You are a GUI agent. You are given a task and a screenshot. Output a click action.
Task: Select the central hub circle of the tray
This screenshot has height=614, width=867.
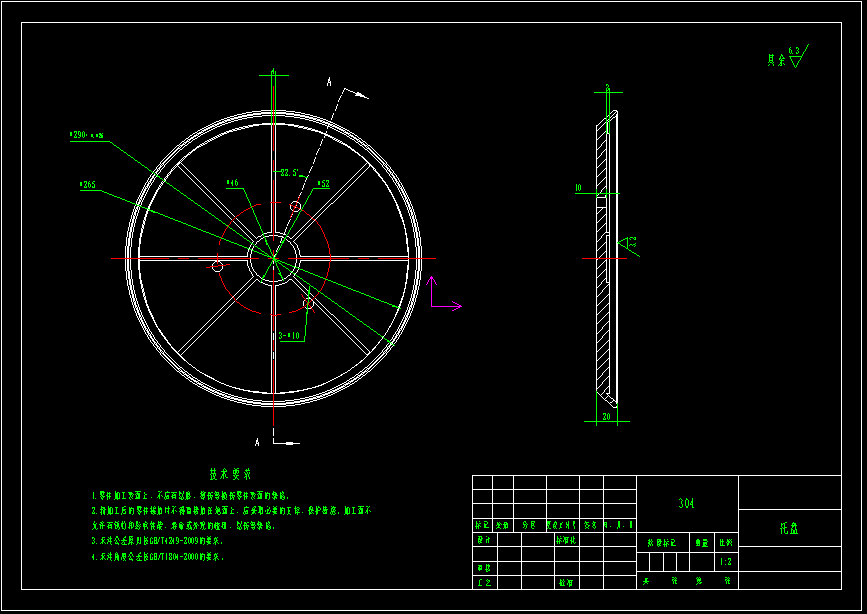[x=274, y=258]
